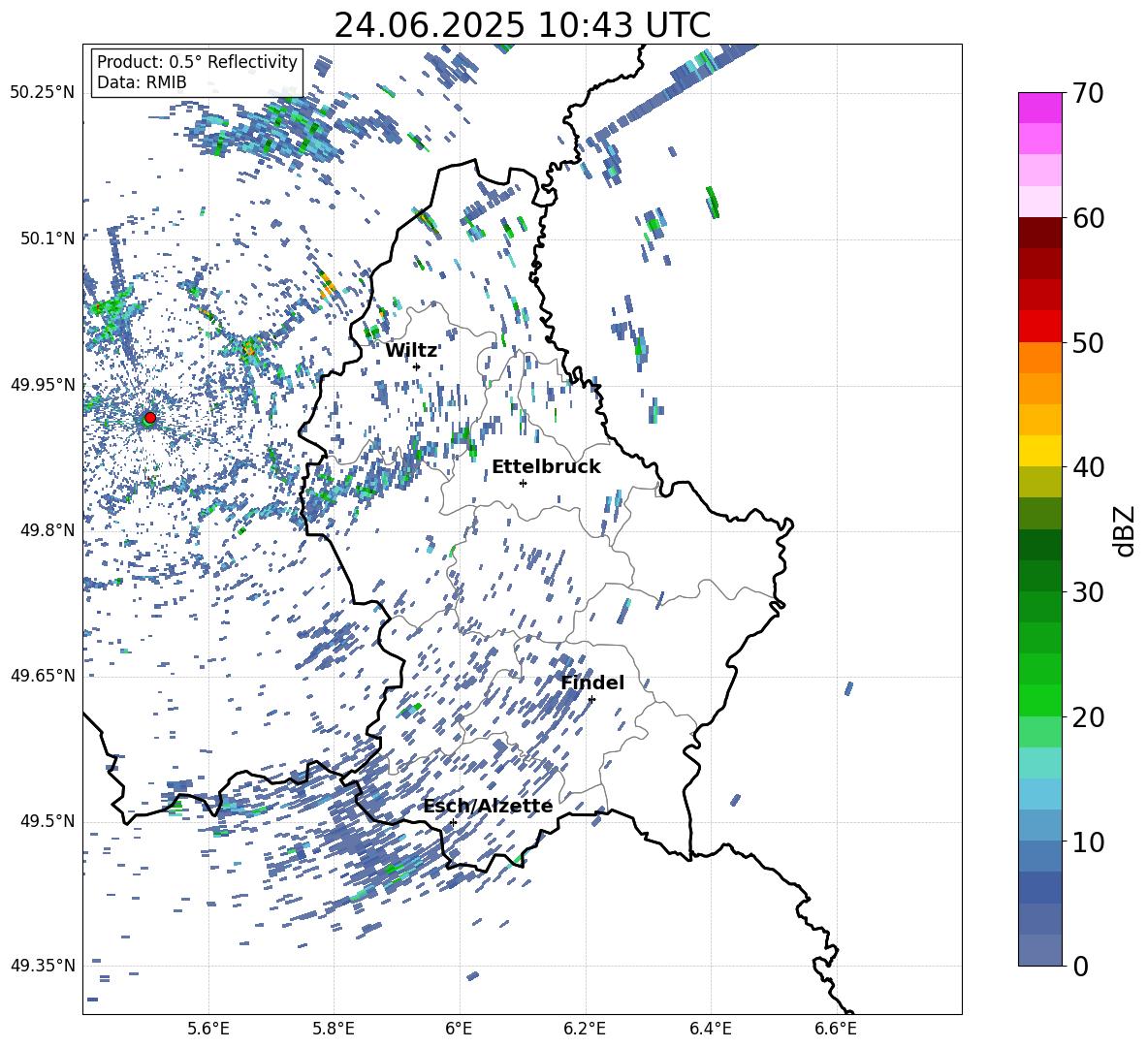Viewport: 1148px width, 1048px height.
Task: Click the '6°E' longitude label
Action: [459, 1029]
